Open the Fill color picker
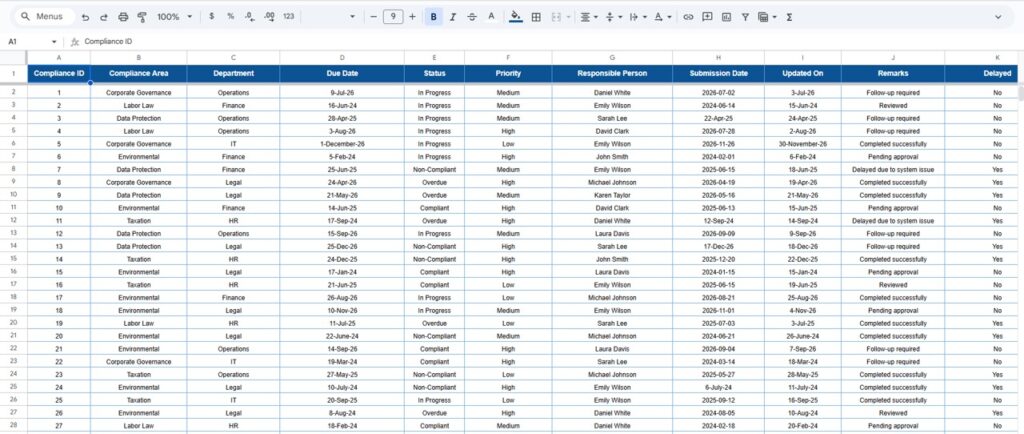 (516, 17)
